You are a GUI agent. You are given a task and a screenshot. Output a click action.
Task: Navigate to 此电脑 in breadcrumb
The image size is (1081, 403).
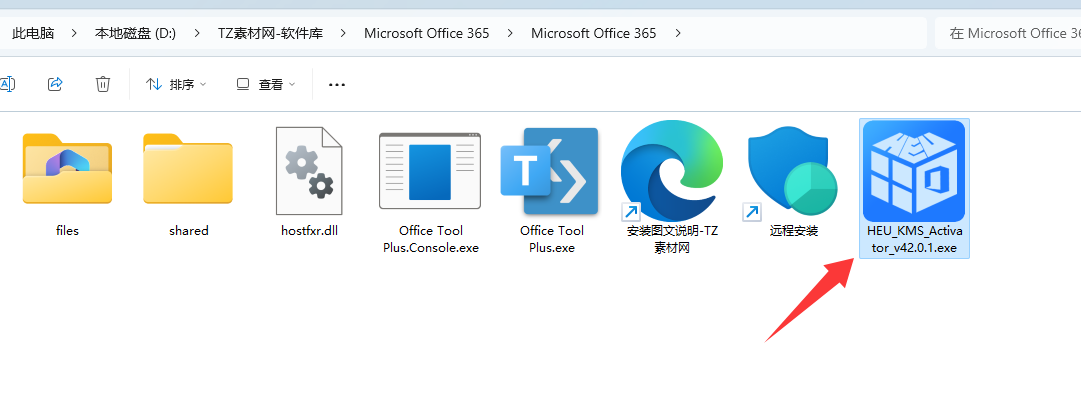[x=33, y=33]
